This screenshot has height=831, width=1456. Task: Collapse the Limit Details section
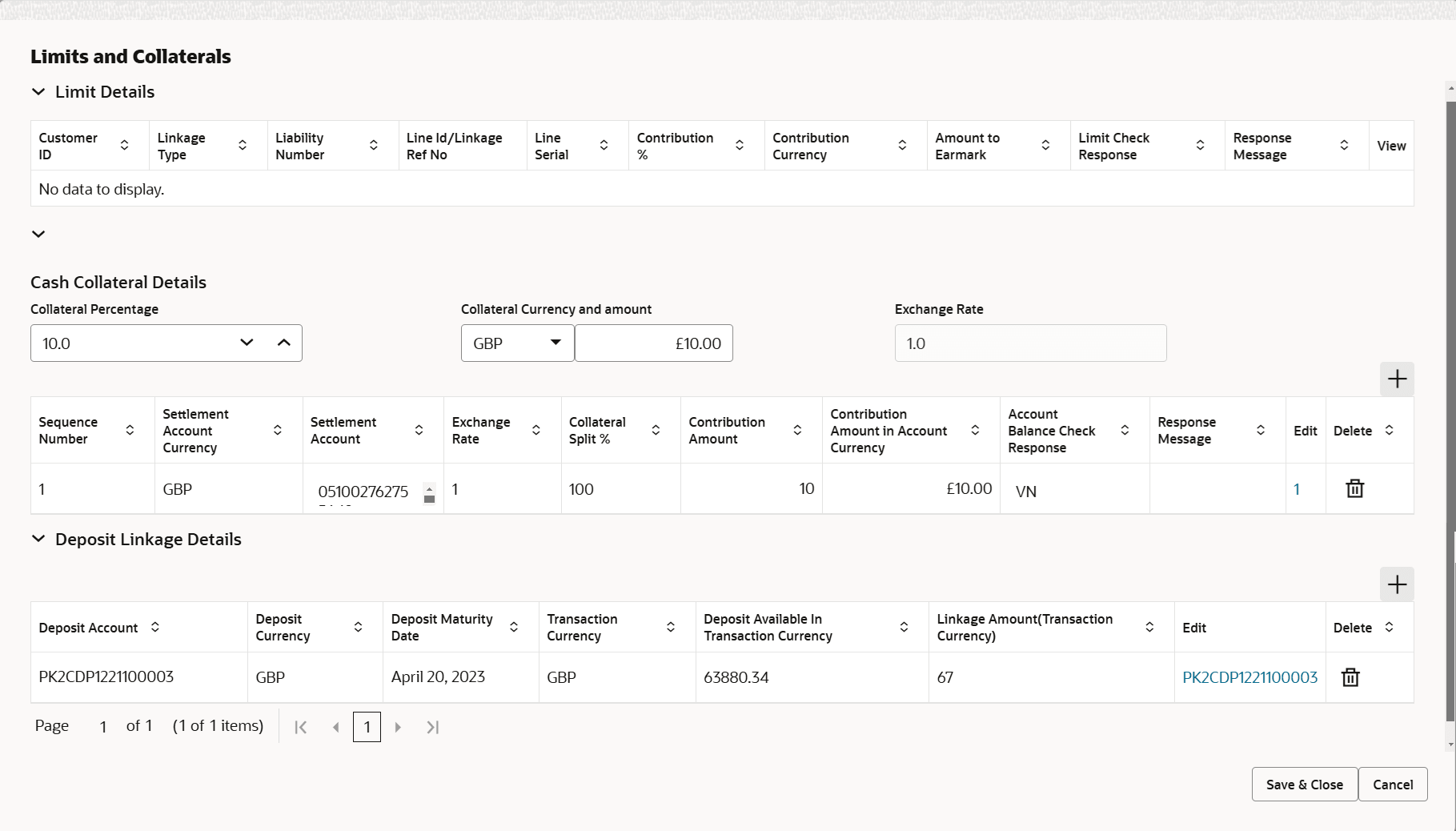tap(38, 92)
